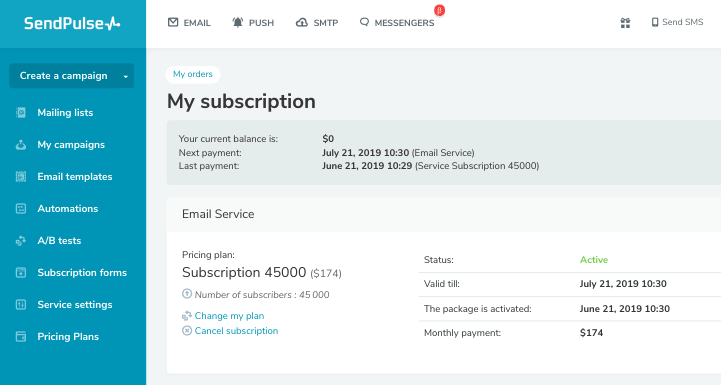
Task: Open the gift box icon
Action: (625, 23)
